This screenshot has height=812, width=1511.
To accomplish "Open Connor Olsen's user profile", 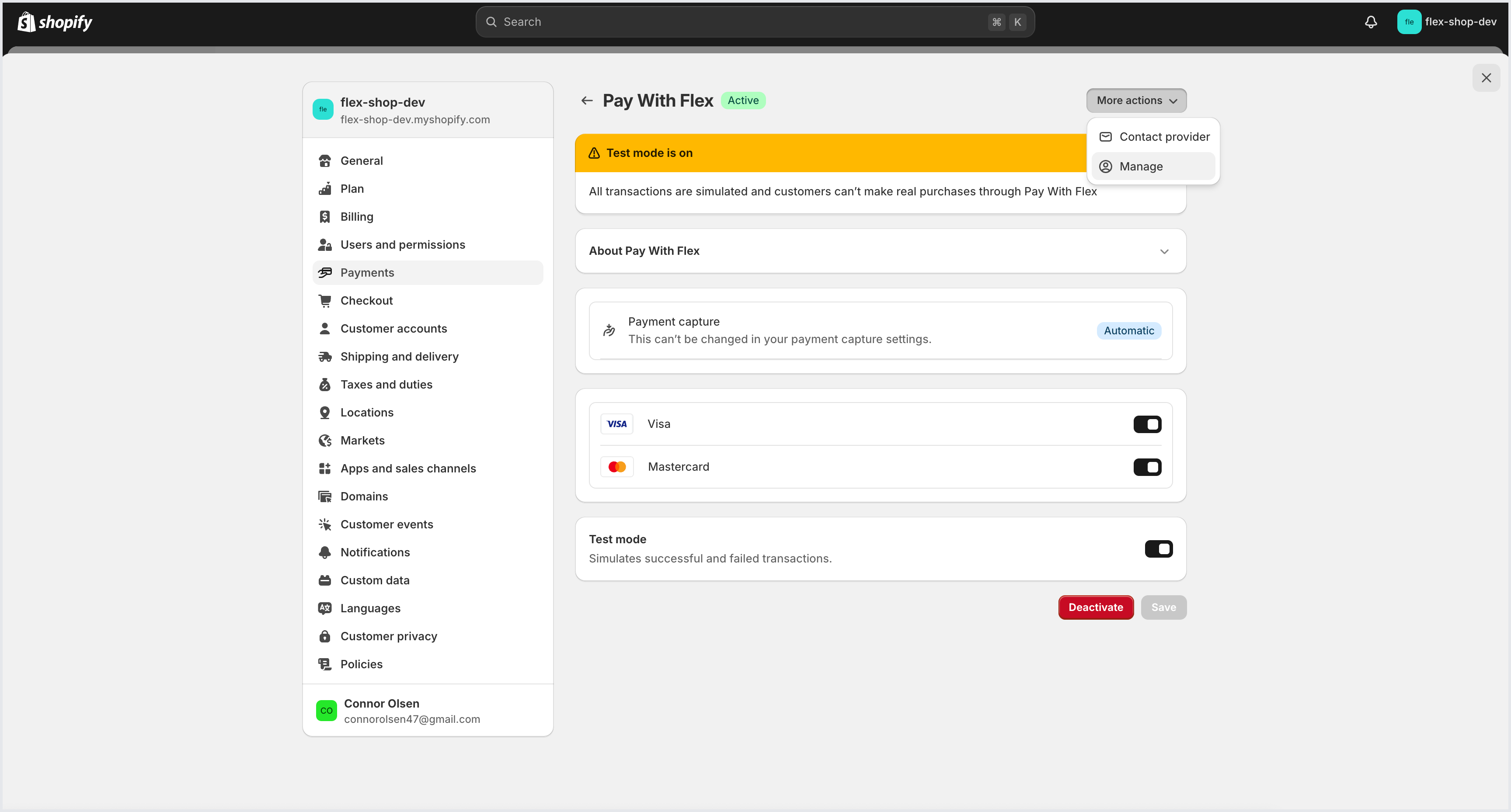I will pyautogui.click(x=428, y=711).
